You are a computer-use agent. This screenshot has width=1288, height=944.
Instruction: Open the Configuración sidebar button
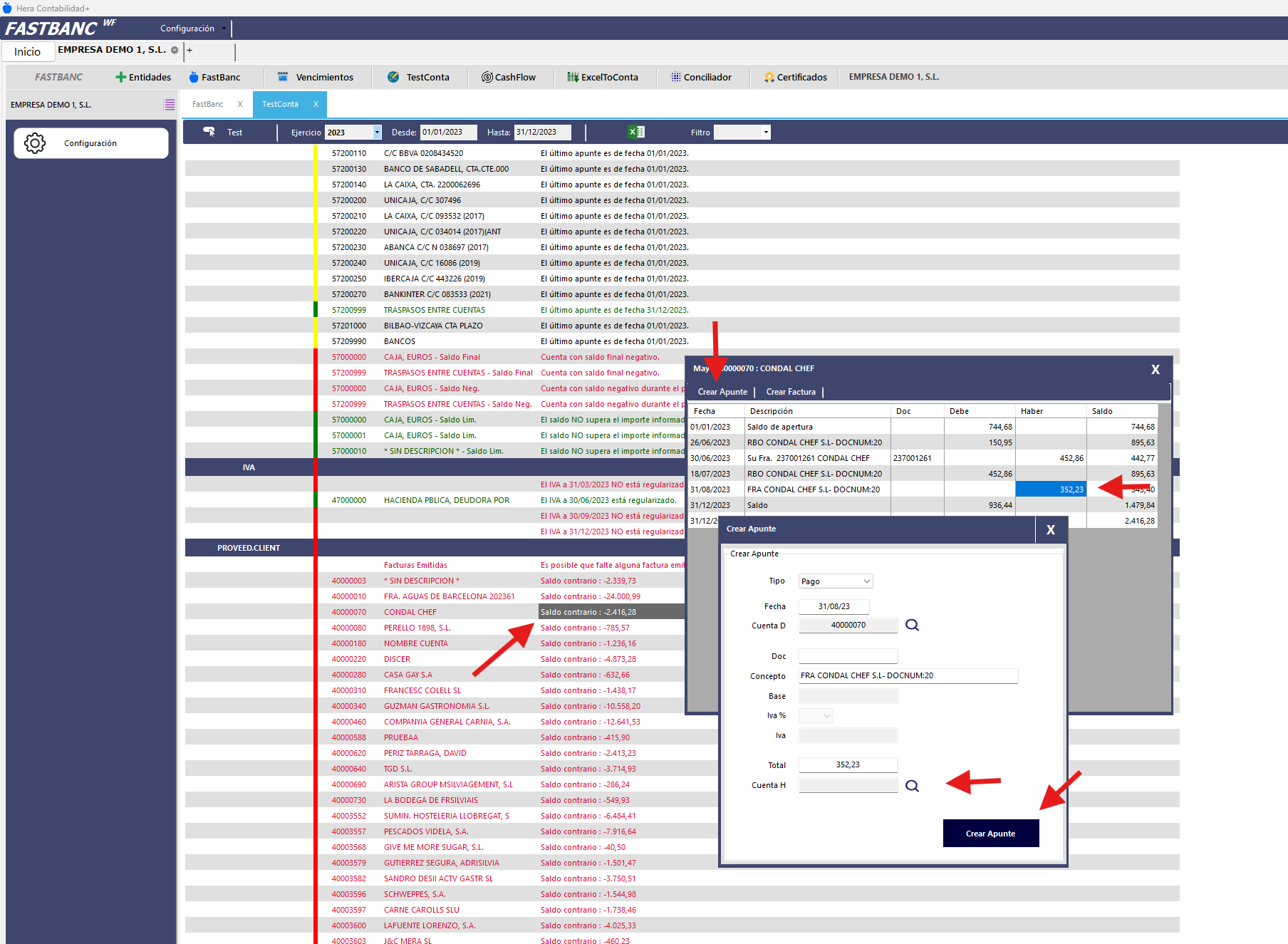[x=91, y=143]
